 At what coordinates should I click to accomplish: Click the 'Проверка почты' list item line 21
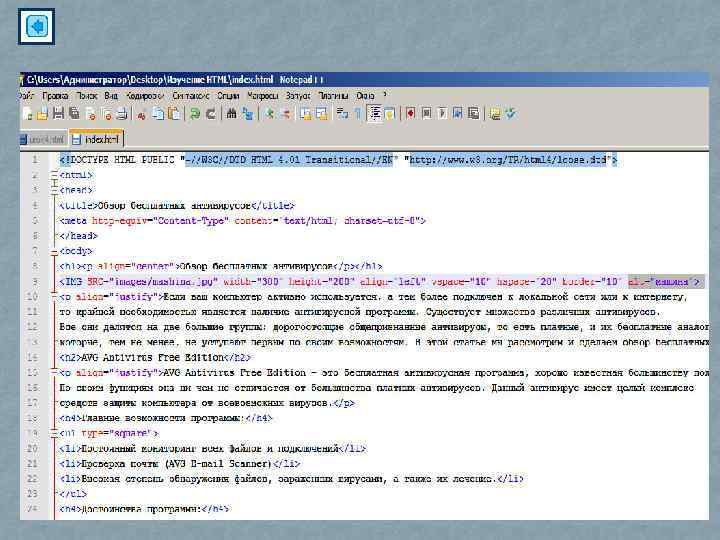pos(180,463)
